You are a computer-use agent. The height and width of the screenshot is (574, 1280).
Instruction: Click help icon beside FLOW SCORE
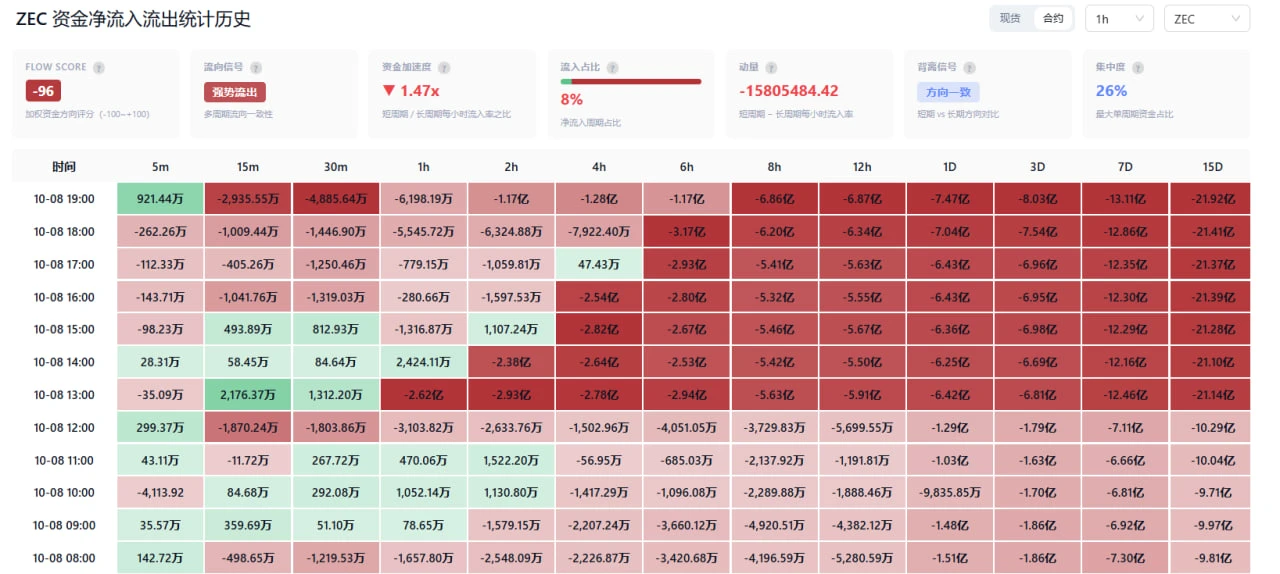pos(97,67)
